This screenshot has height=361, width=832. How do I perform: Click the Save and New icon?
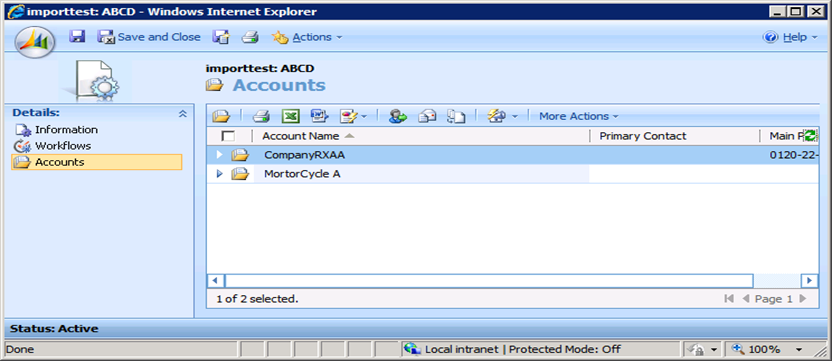pos(221,37)
